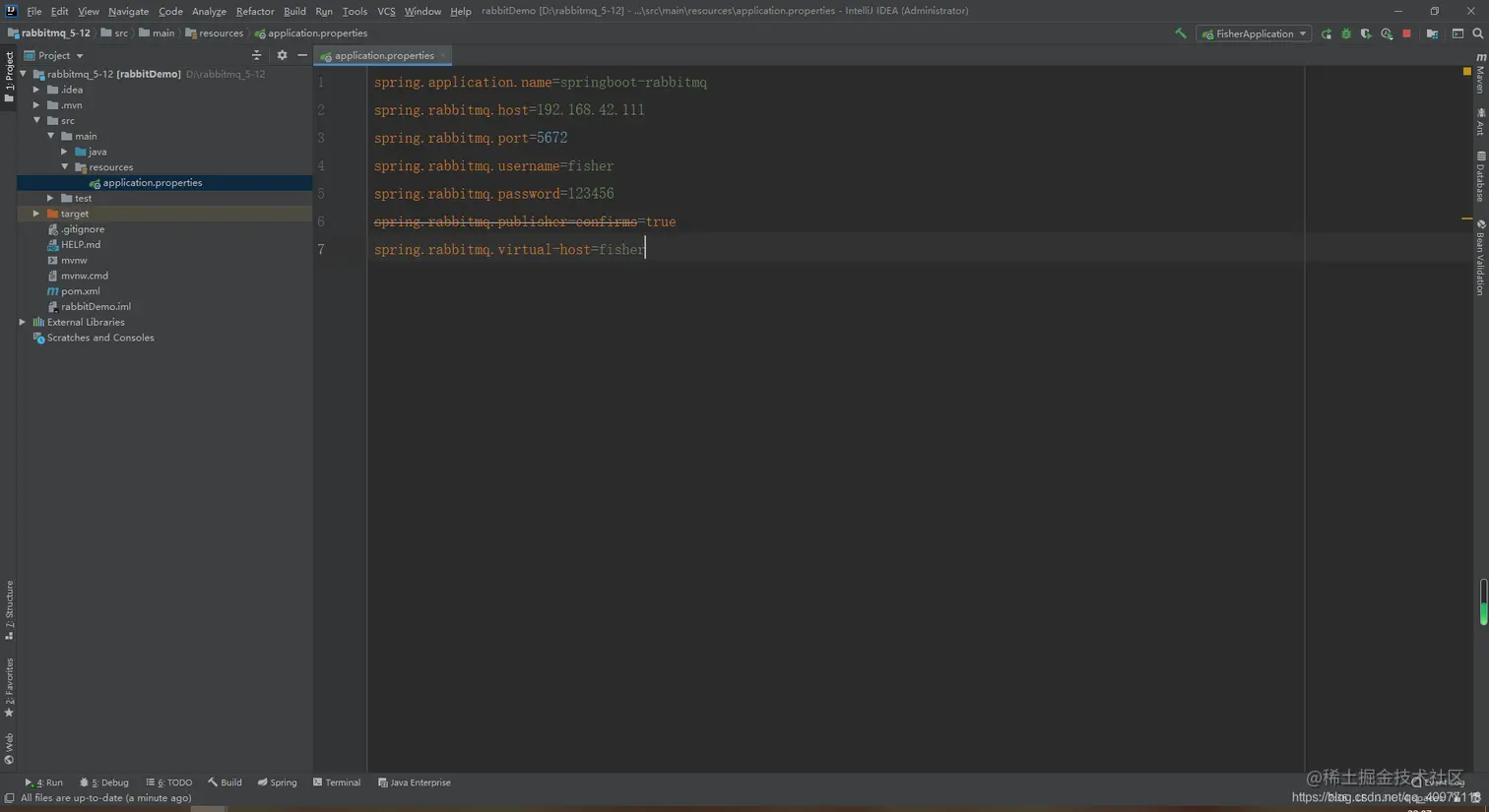The height and width of the screenshot is (812, 1489).
Task: Open the Java Enterprise tool window
Action: click(x=414, y=782)
